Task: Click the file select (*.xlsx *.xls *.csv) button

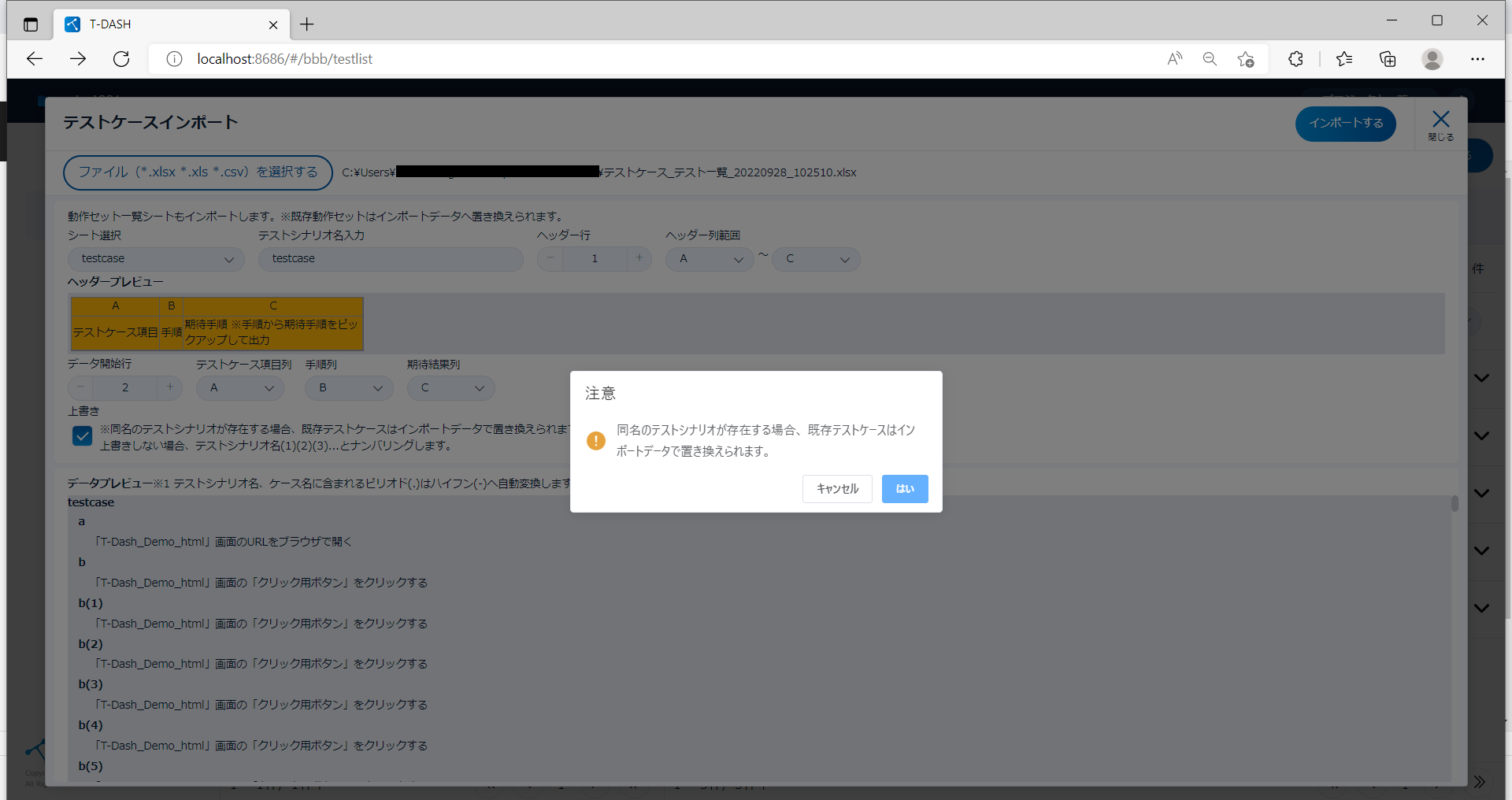Action: point(198,172)
